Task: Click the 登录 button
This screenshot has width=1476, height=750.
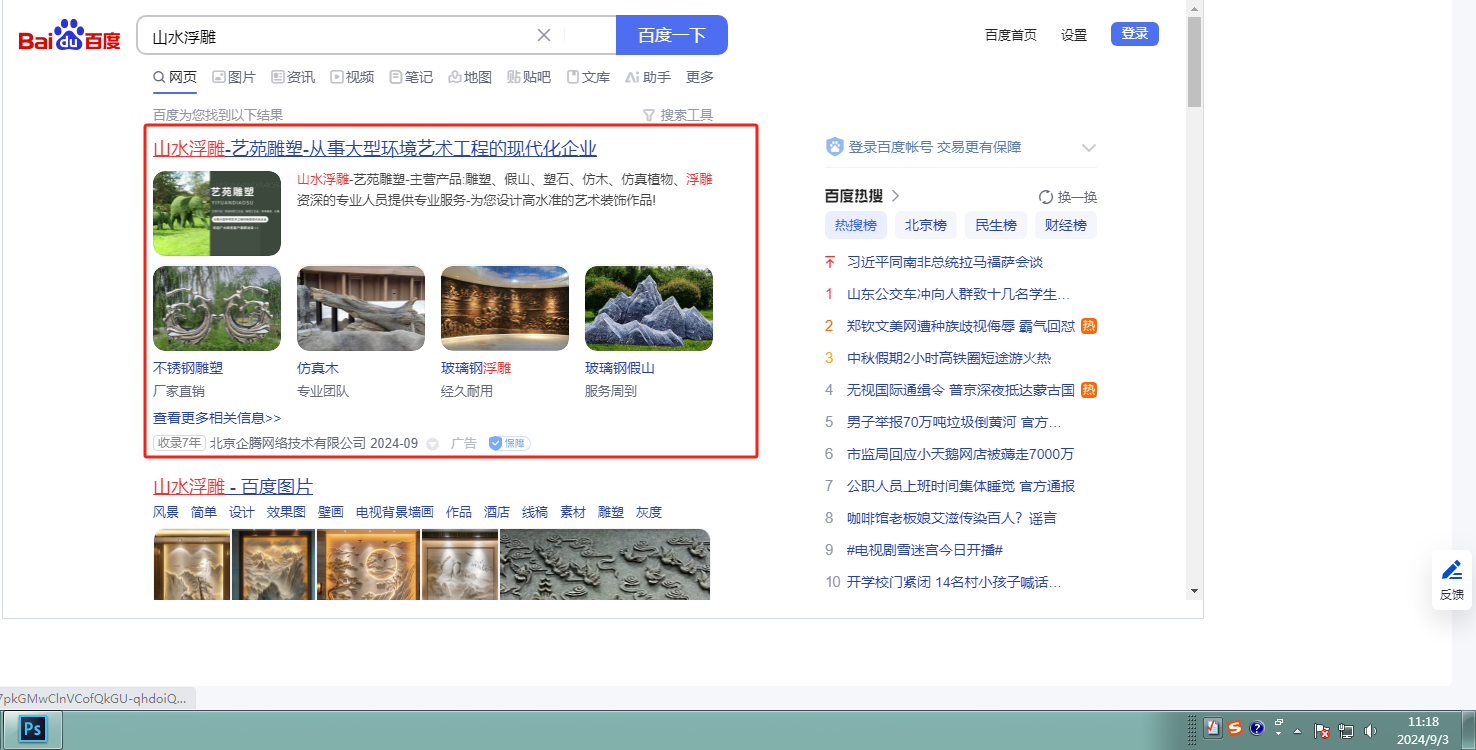Action: [x=1135, y=34]
